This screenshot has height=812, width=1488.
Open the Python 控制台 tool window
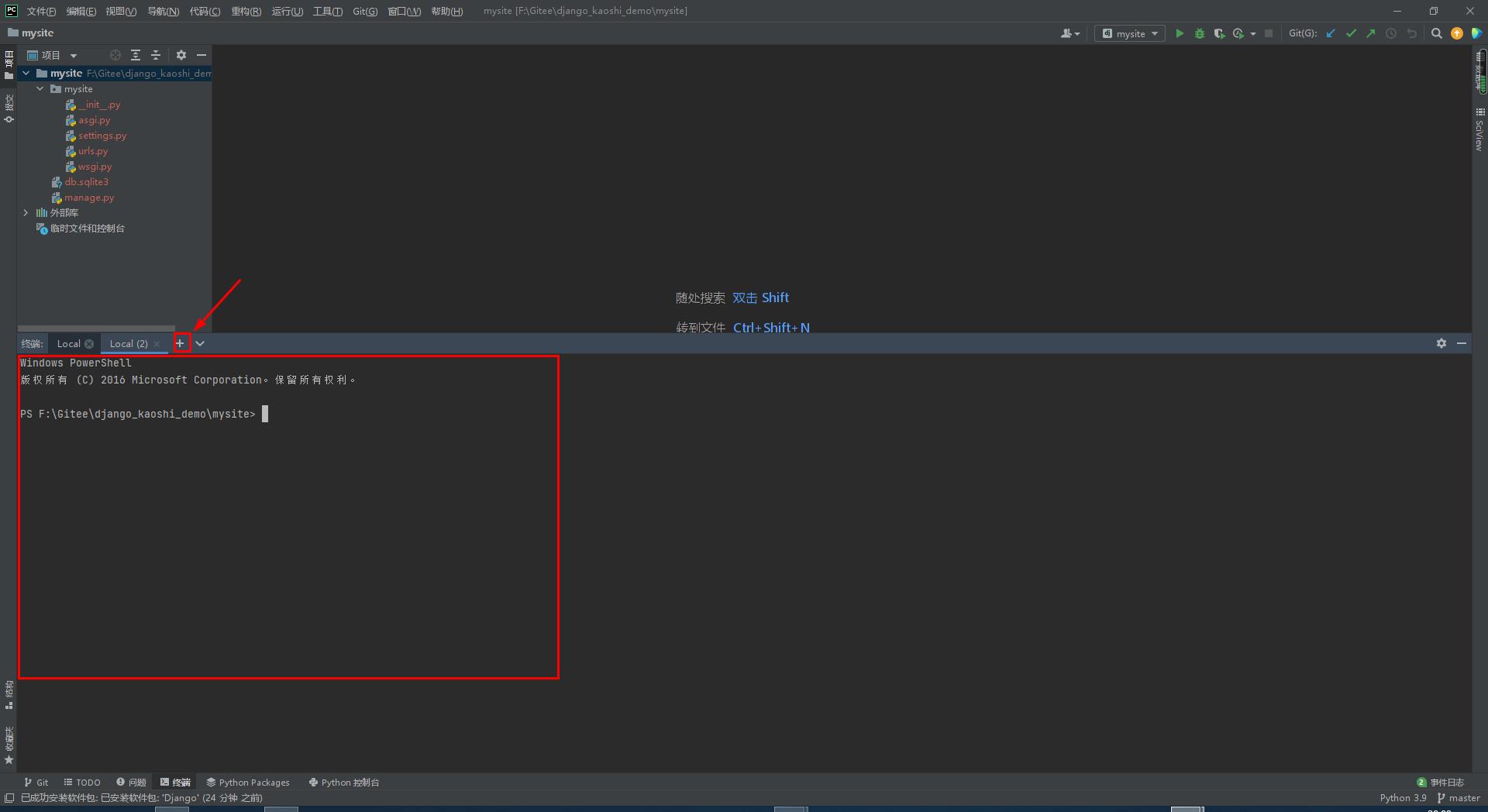click(x=343, y=783)
